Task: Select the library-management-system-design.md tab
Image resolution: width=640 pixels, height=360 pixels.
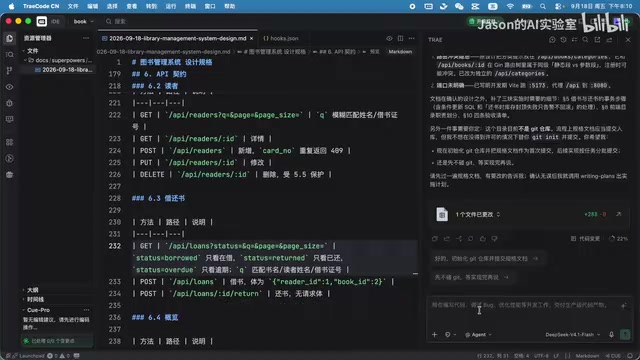Action: 177,38
